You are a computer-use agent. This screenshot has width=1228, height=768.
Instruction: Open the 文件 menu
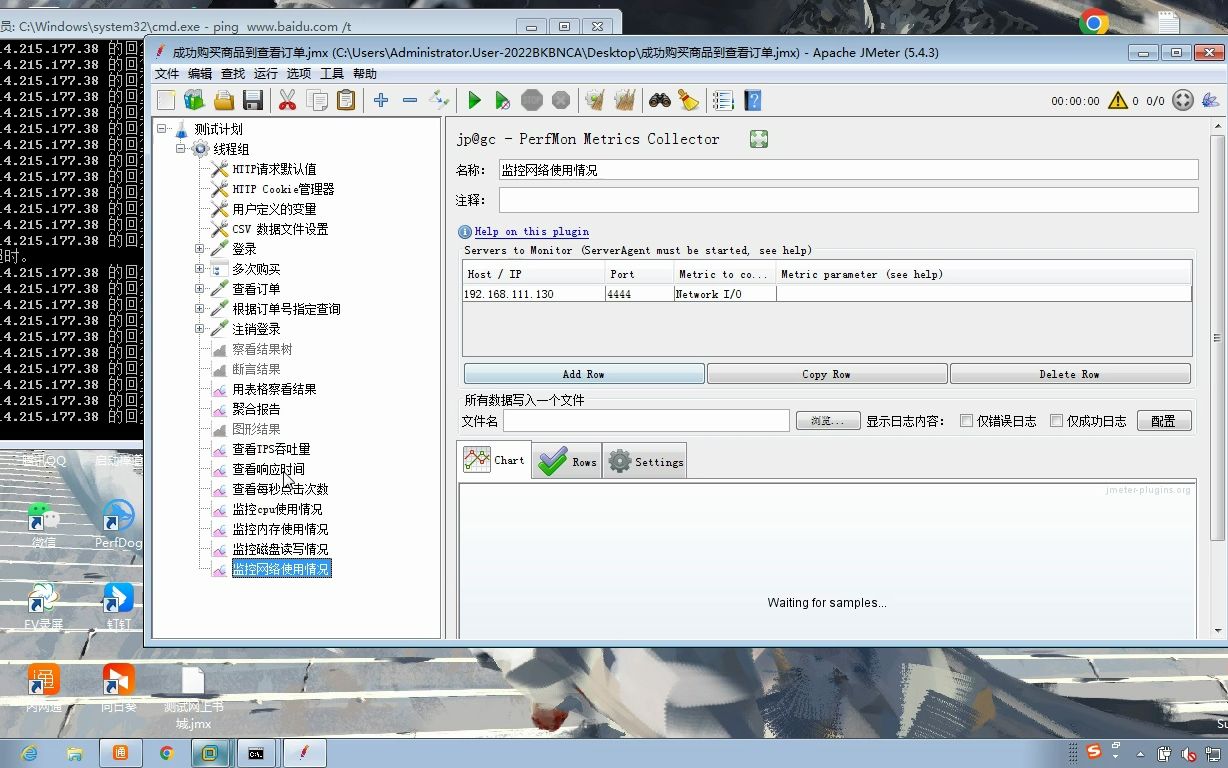pos(167,74)
